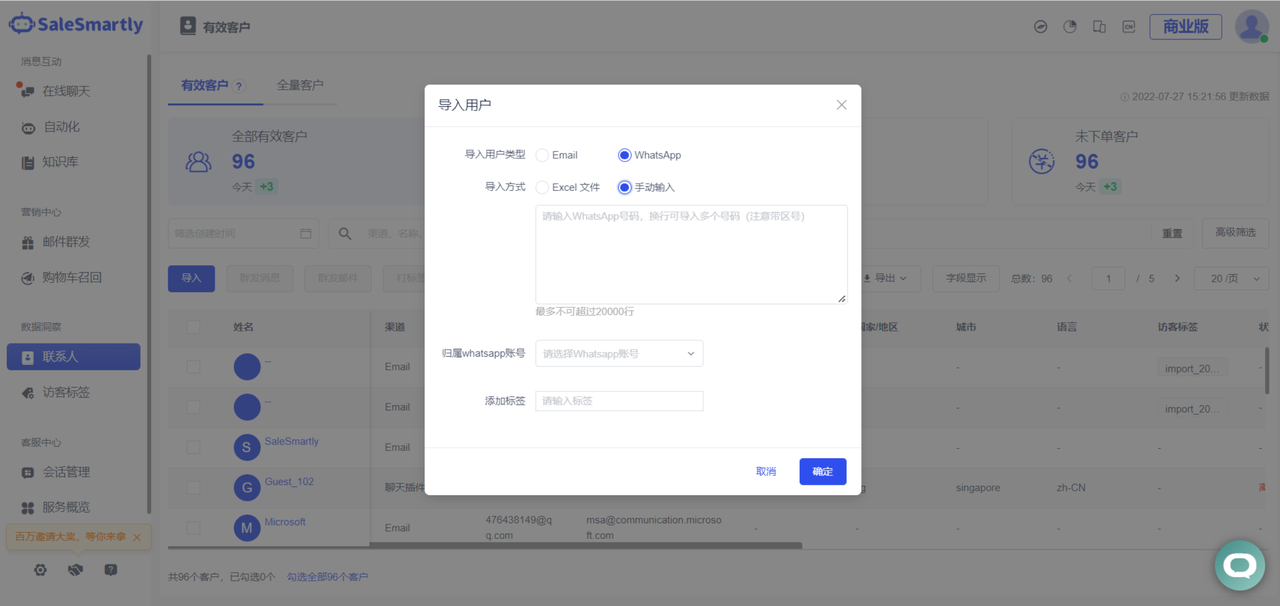Click the devices icon in top header
Screen dimensions: 1280x606
pyautogui.click(x=1099, y=27)
